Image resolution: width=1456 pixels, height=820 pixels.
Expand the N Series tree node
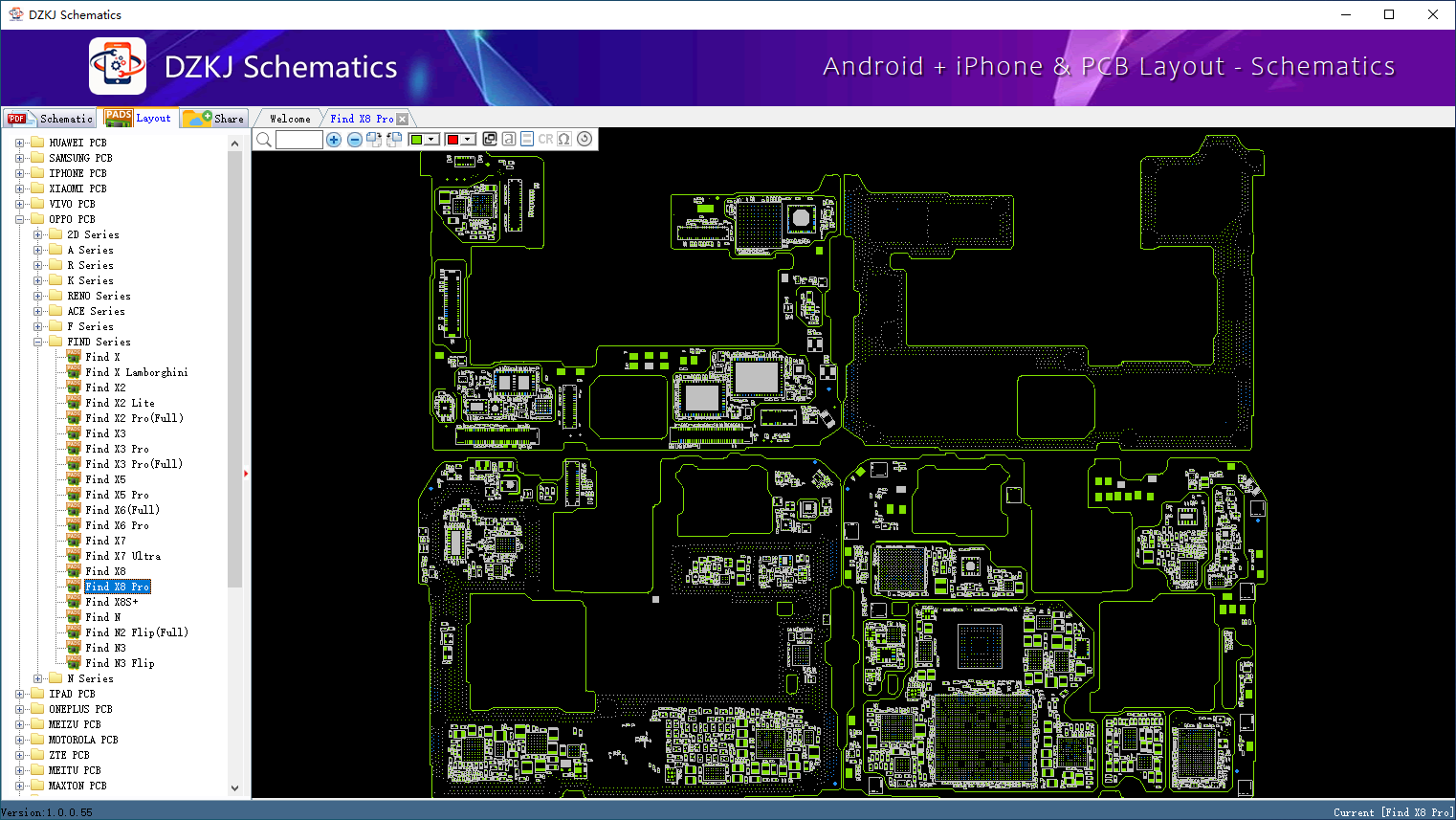point(37,678)
